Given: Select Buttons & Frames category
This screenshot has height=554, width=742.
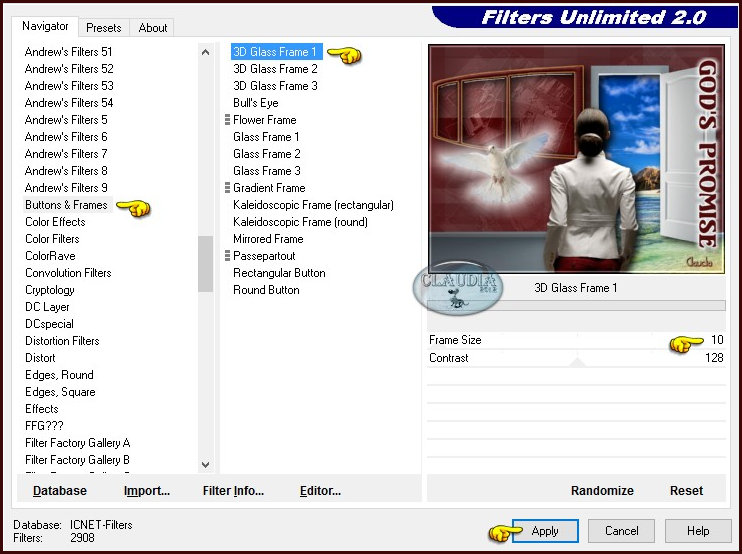Looking at the screenshot, I should click(x=66, y=205).
